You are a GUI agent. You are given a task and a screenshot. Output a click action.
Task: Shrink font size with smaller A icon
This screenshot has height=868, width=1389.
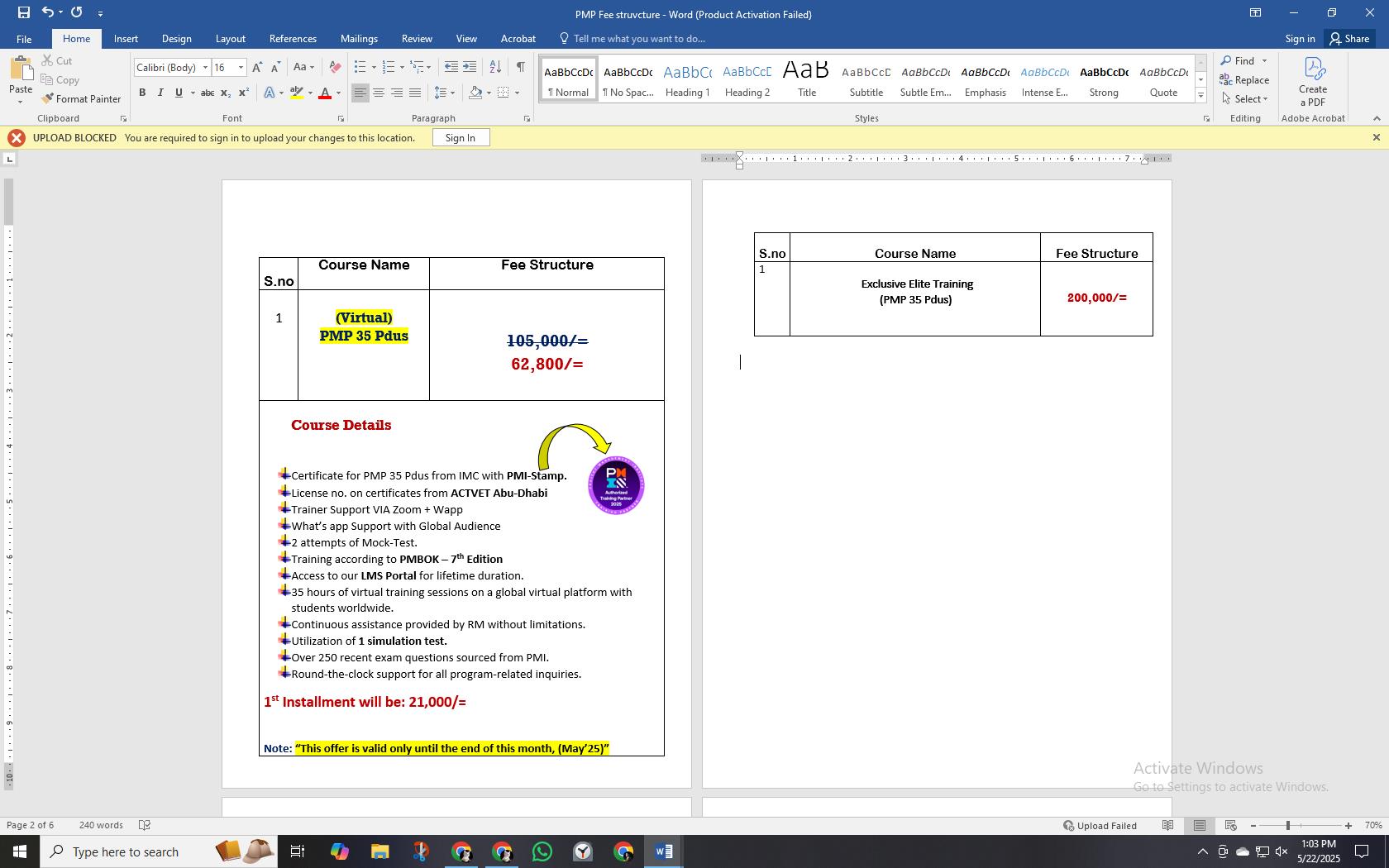coord(275,68)
